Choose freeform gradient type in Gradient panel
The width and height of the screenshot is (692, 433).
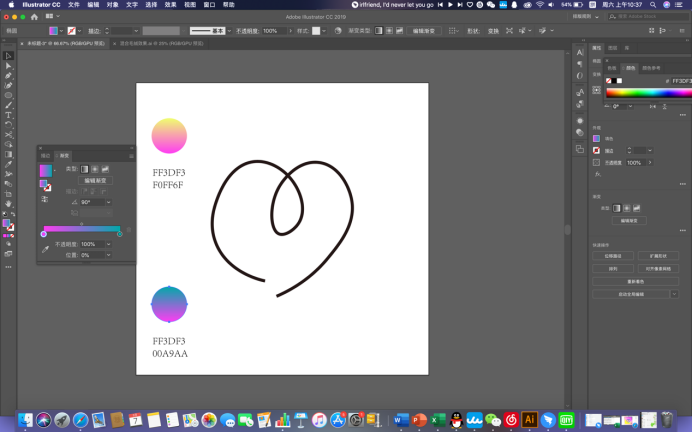click(105, 169)
